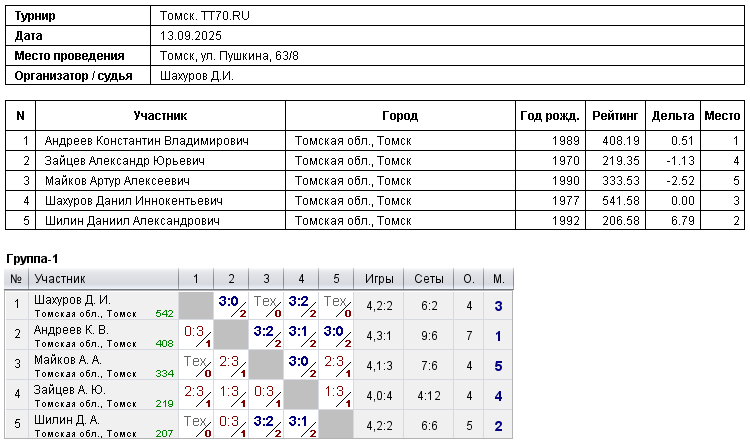Click birth year 1977
Viewport: 750px width, 444px height.
coord(565,201)
